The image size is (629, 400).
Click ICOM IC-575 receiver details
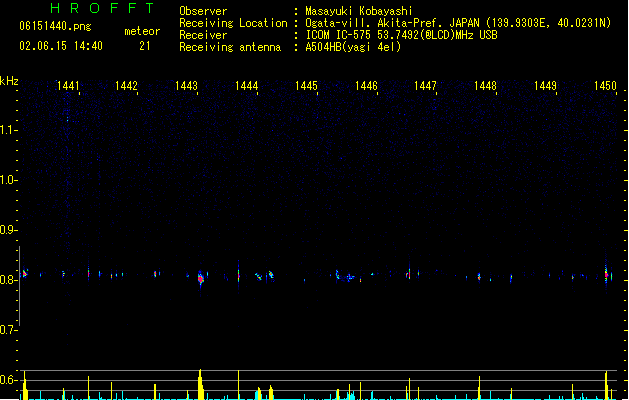point(402,35)
